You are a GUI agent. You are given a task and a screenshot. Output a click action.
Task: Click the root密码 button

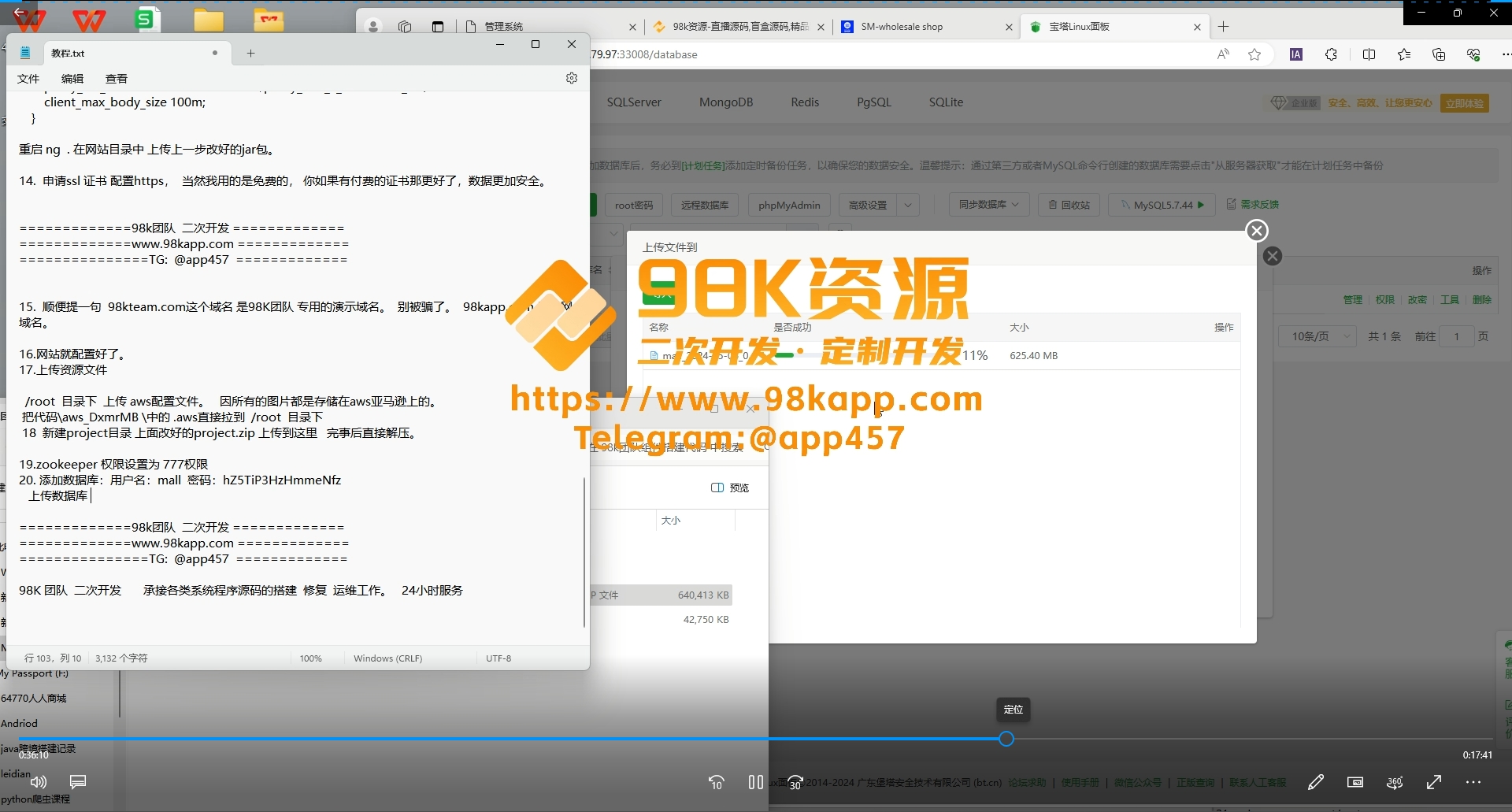634,205
